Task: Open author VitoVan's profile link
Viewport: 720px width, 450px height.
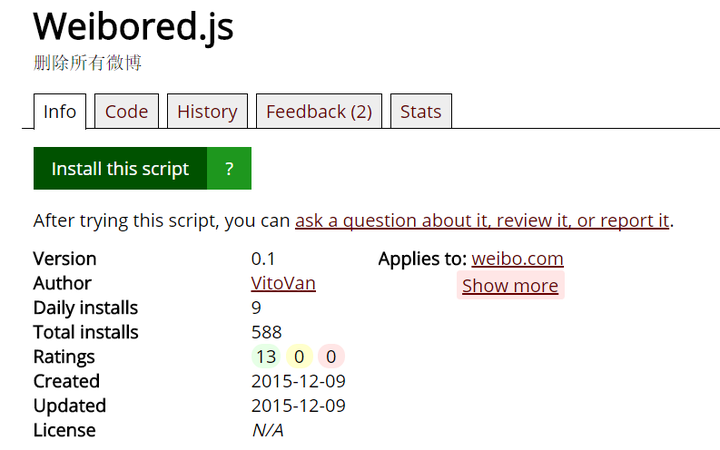Action: pos(283,283)
